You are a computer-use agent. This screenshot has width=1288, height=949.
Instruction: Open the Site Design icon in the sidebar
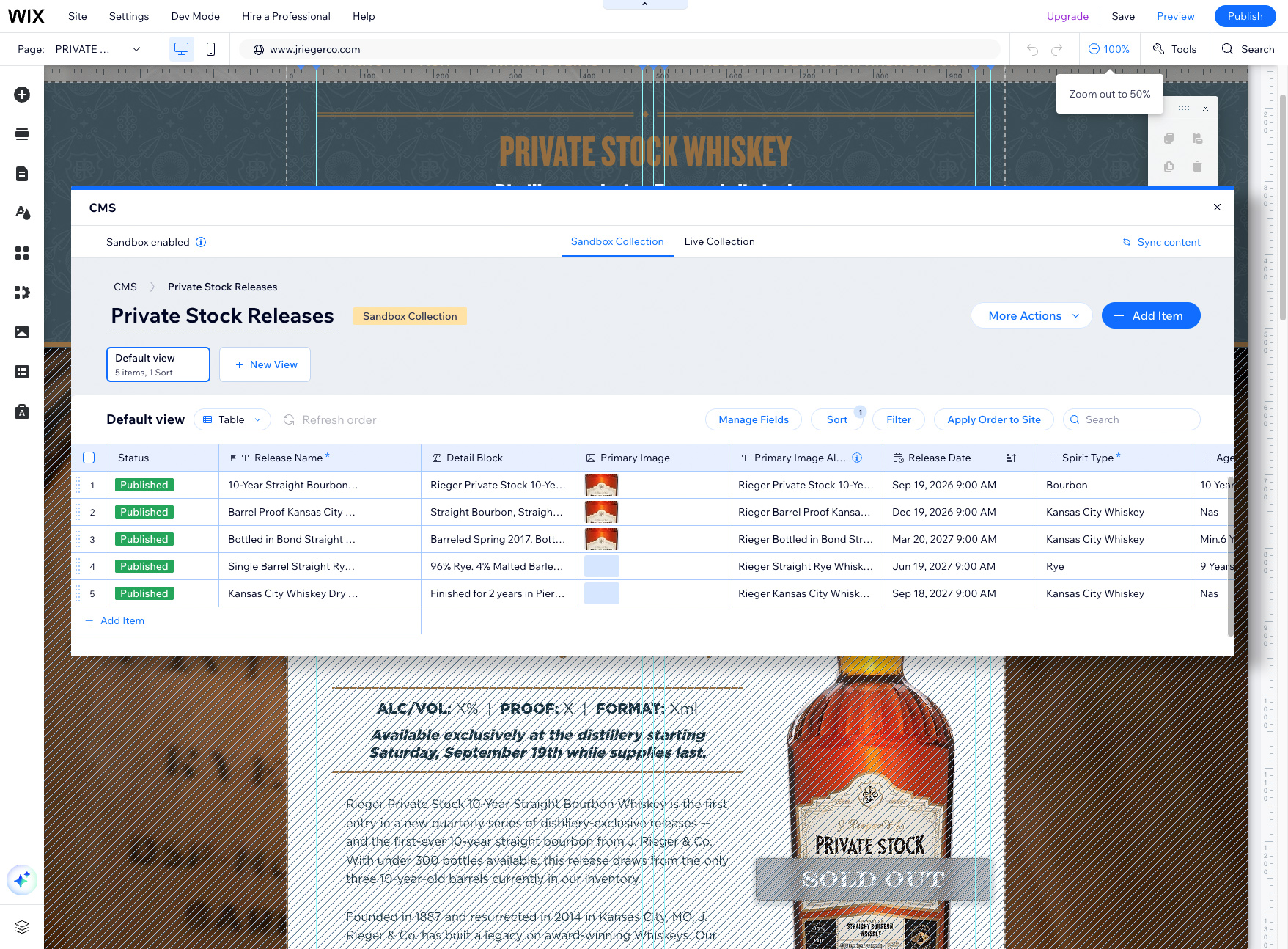coord(22,213)
